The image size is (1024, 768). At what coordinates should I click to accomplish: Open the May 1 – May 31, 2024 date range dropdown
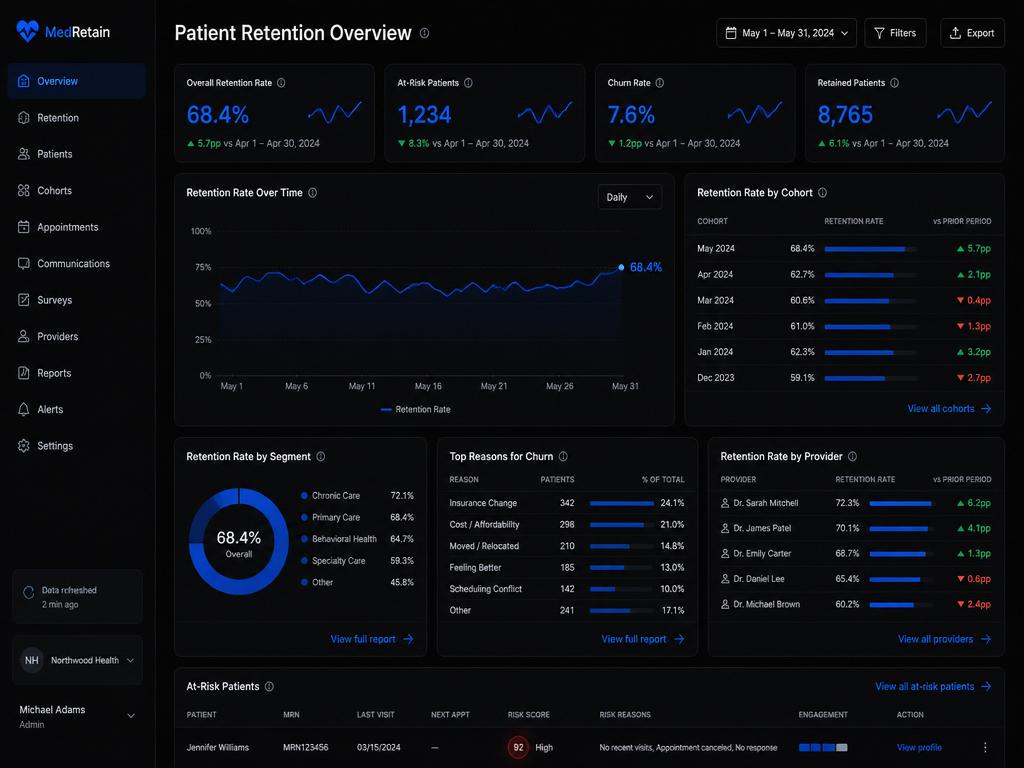[x=786, y=33]
